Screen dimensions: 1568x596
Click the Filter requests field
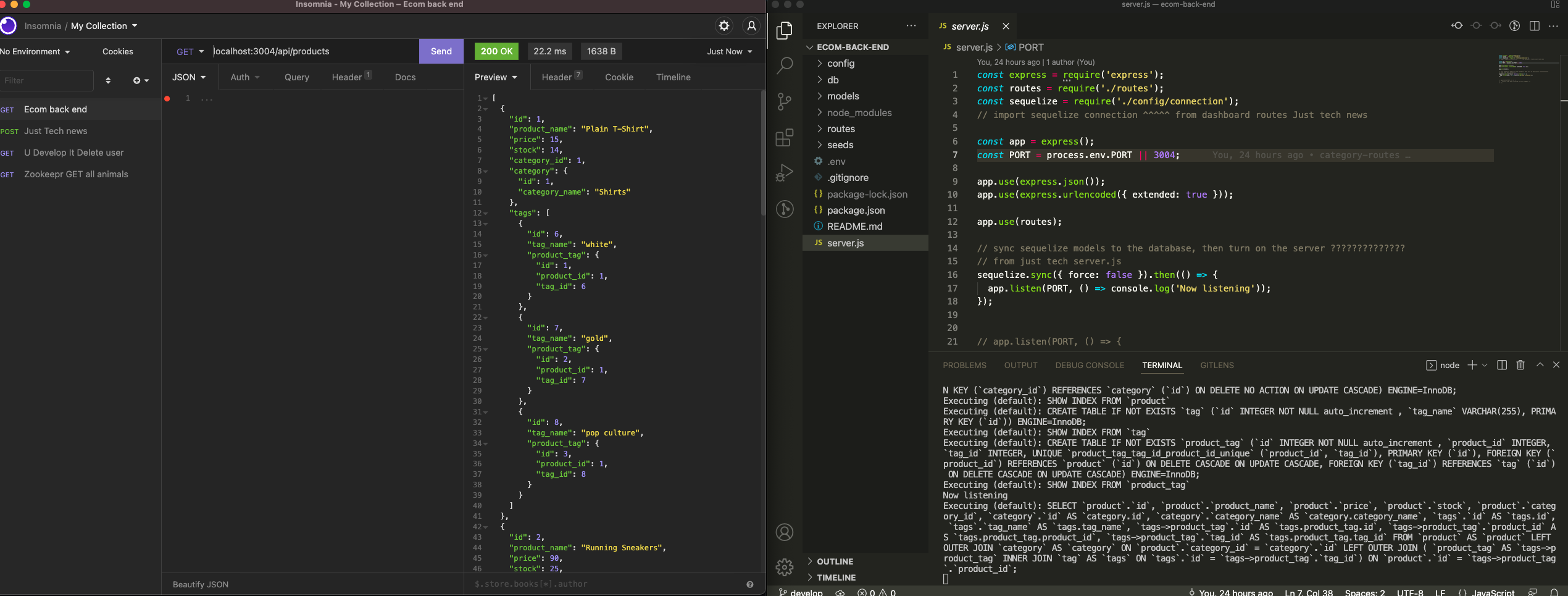46,80
